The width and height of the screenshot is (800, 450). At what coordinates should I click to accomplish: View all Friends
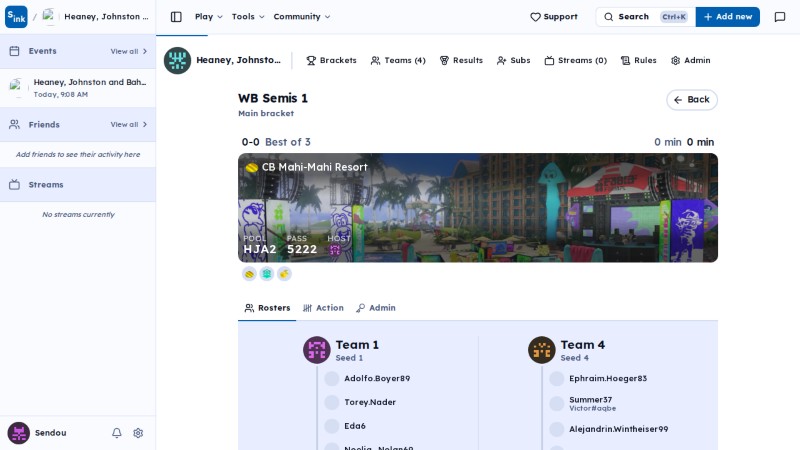point(129,124)
